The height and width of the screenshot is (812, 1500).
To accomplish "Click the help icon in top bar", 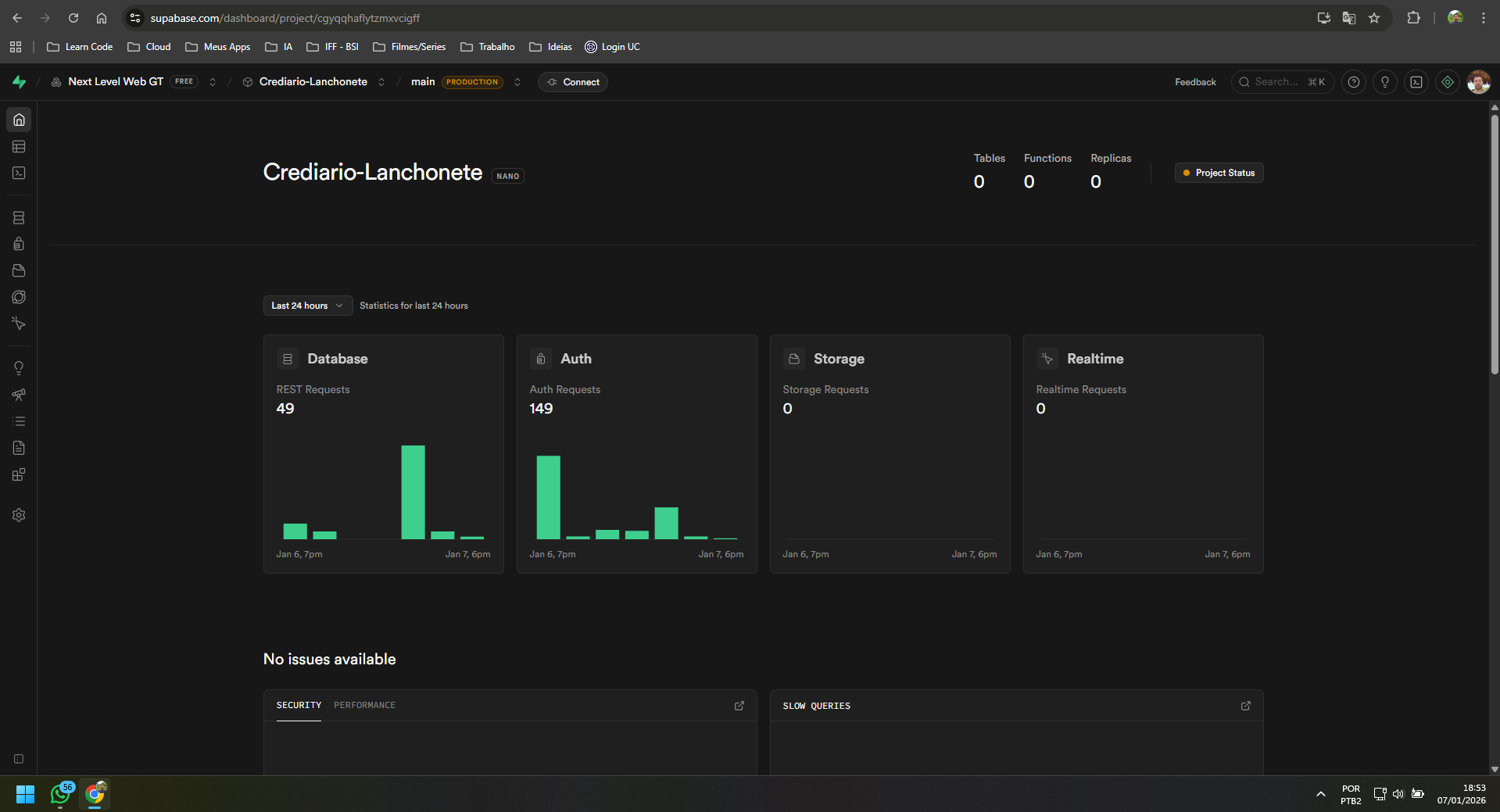I will tap(1354, 82).
